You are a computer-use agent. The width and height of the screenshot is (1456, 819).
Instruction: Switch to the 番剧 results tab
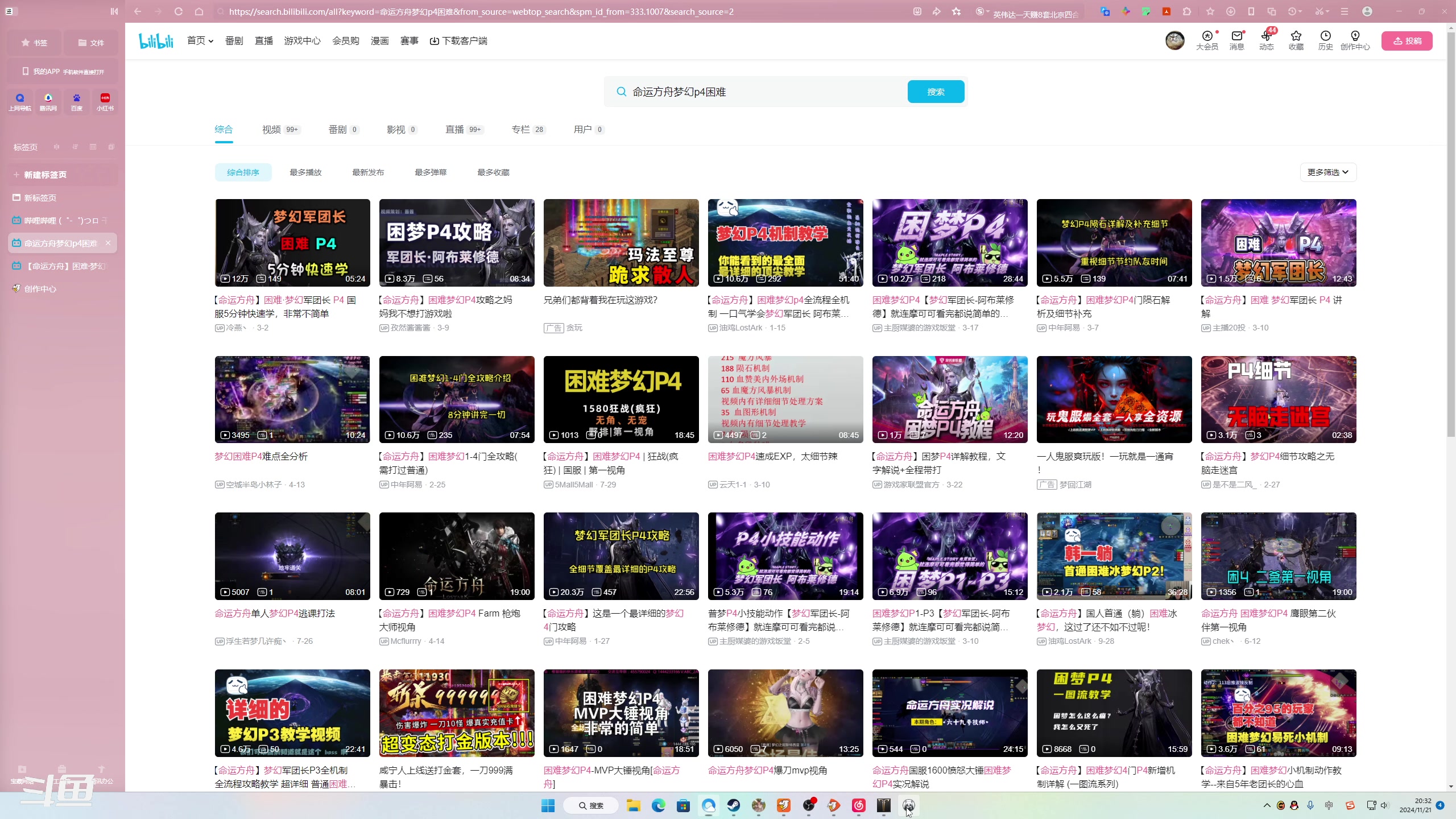click(344, 130)
